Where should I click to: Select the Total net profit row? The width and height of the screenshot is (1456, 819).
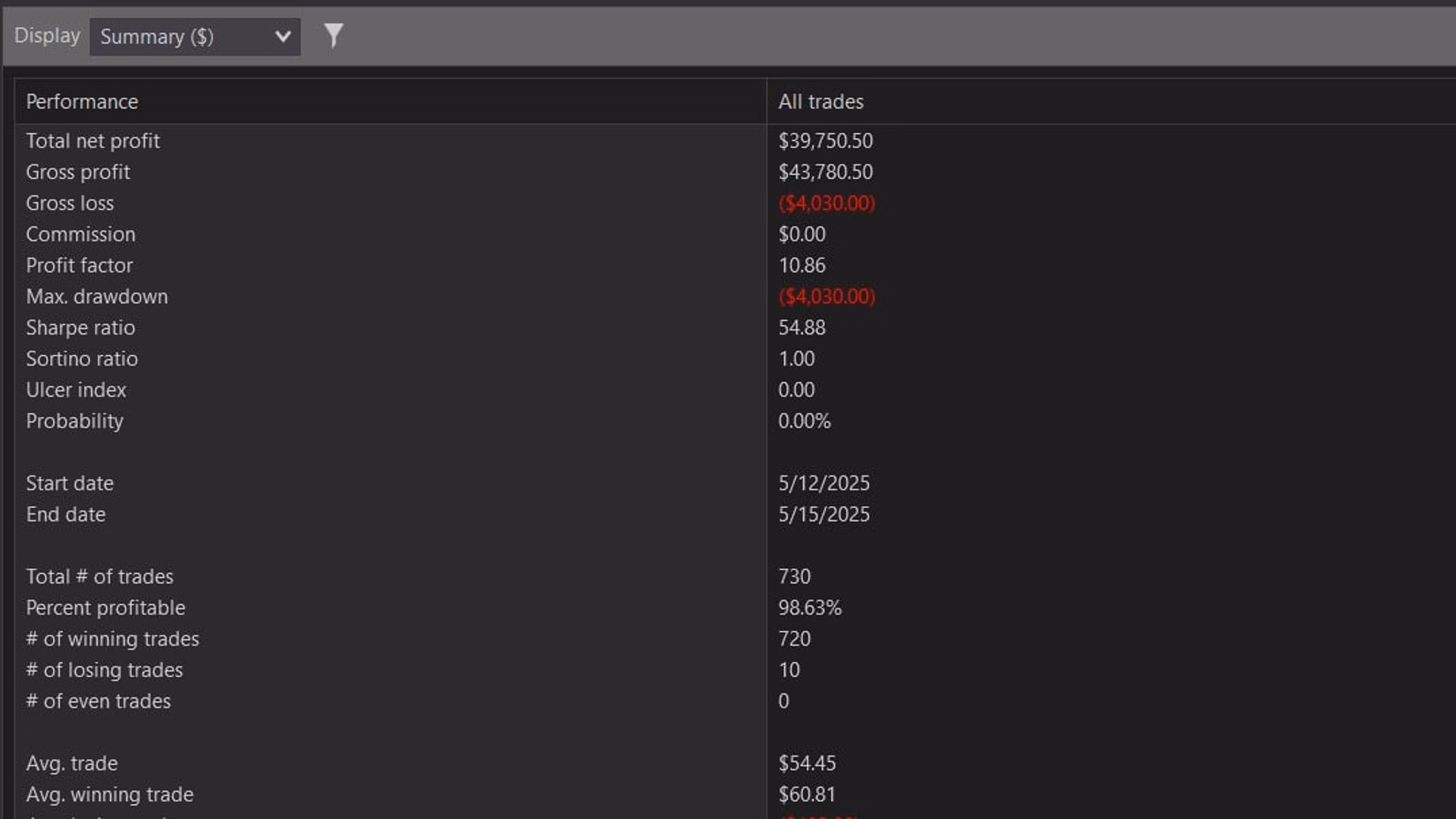93,141
